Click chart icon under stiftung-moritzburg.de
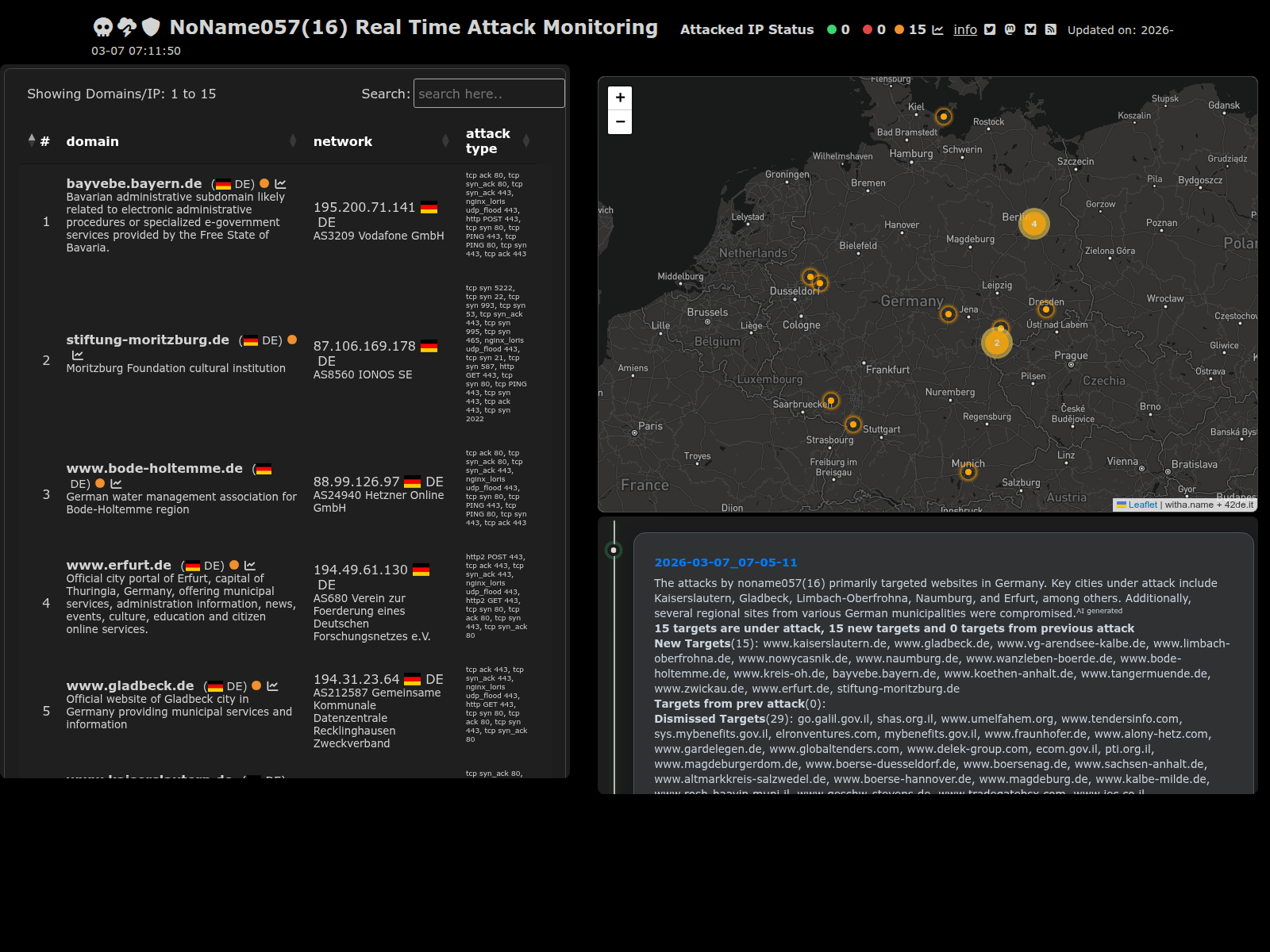This screenshot has height=952, width=1270. [78, 355]
